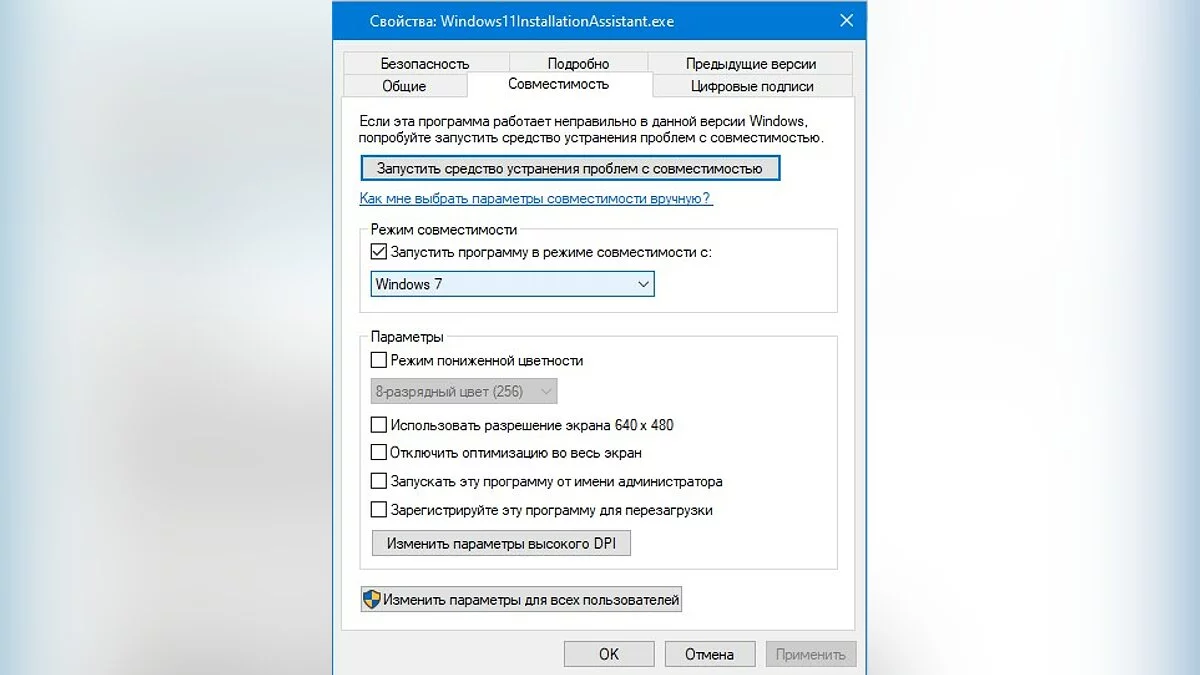Viewport: 1200px width, 675px height.
Task: Check disable fullscreen optimizations option
Action: tap(378, 453)
